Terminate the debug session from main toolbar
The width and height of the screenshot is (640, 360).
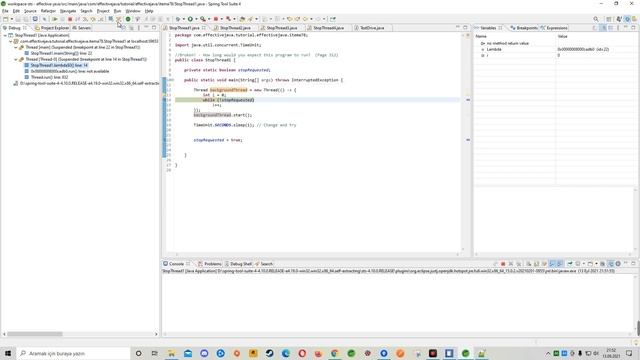tap(70, 19)
